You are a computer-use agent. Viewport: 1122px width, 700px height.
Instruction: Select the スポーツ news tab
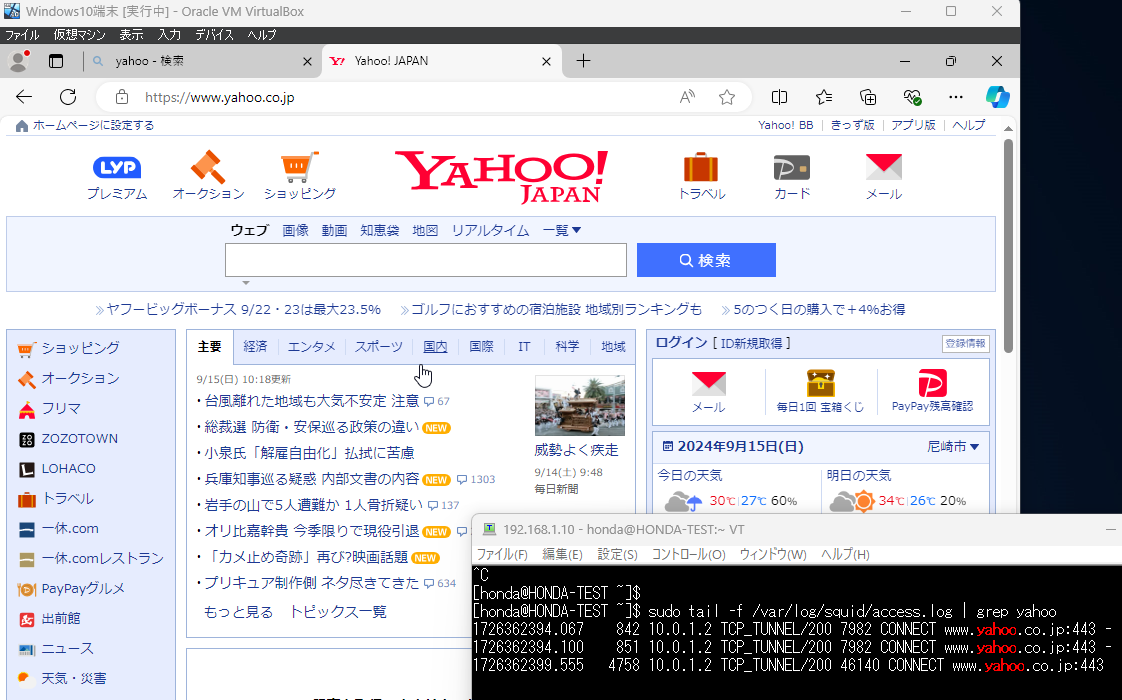pos(379,346)
